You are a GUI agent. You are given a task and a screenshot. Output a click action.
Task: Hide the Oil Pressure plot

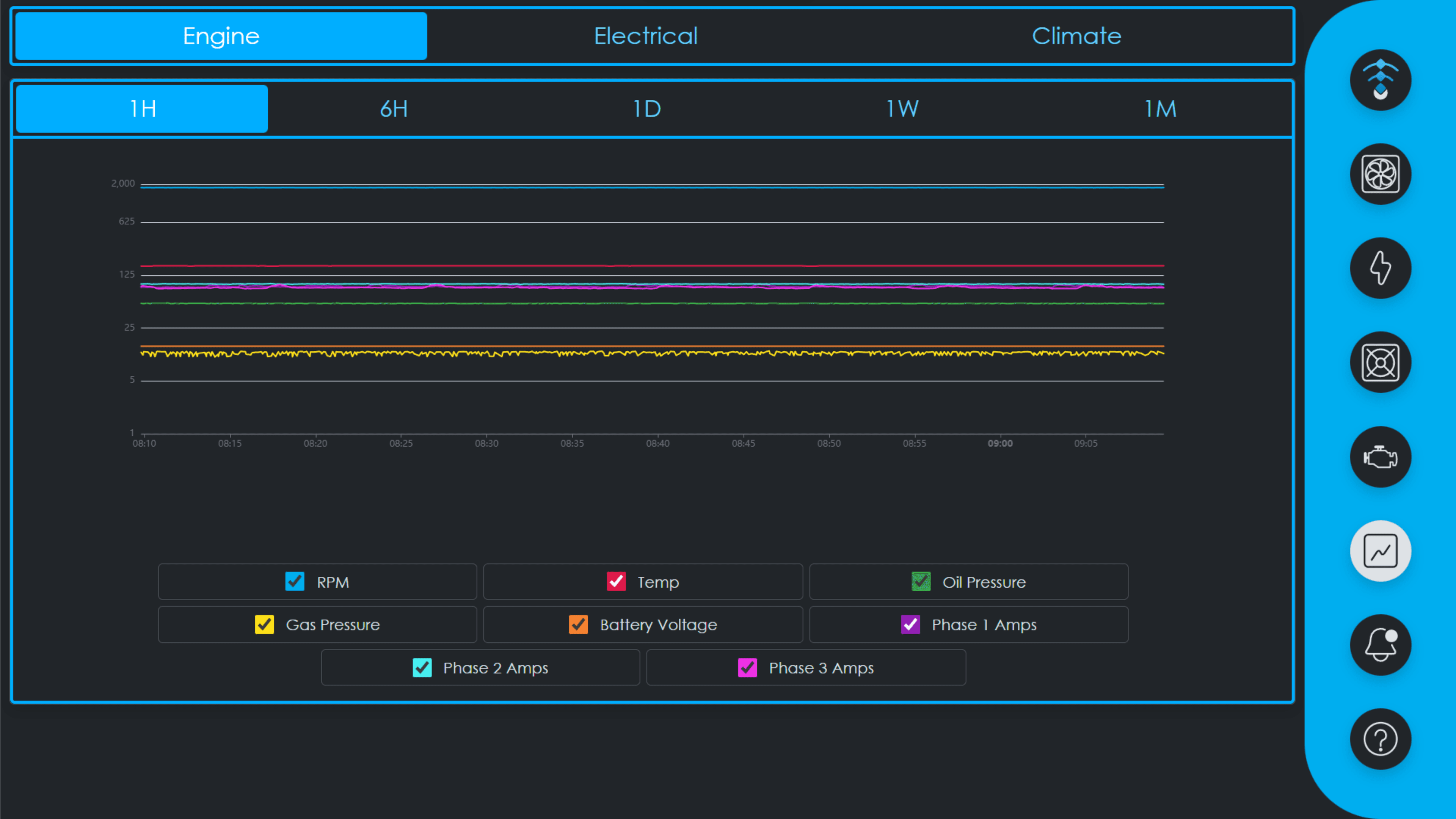(921, 581)
